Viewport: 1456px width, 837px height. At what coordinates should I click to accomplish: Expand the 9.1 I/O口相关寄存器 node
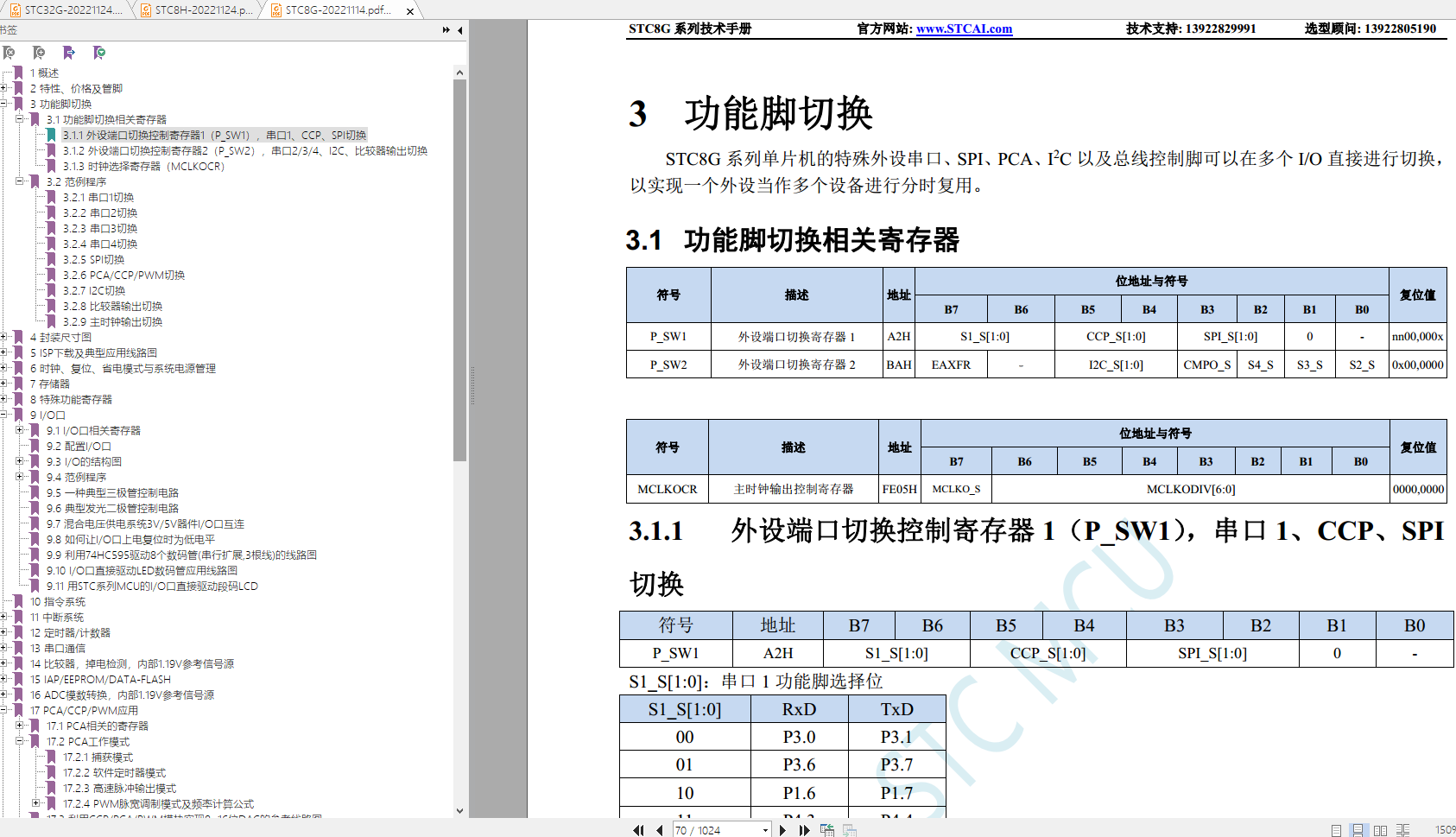(20, 430)
